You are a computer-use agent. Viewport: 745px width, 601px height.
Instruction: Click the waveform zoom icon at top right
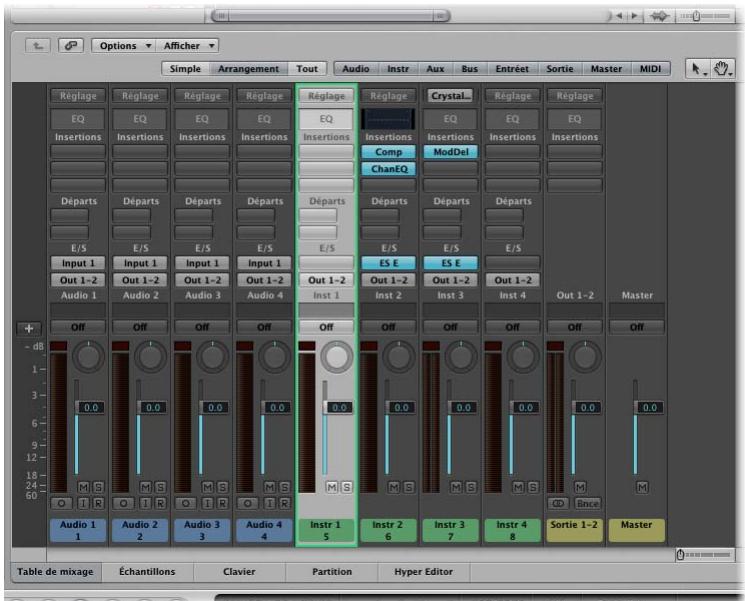click(659, 16)
